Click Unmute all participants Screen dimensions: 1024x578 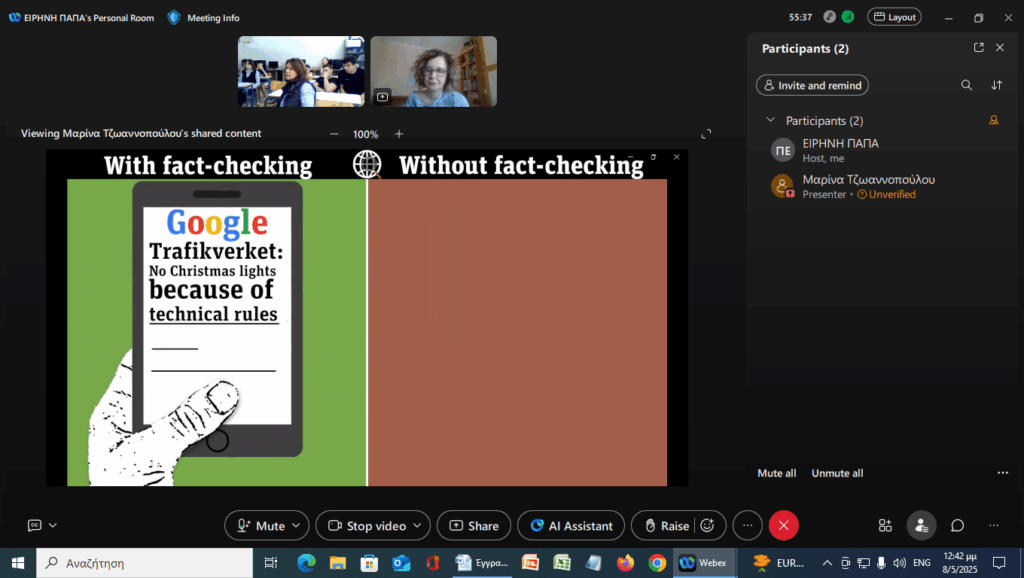pyautogui.click(x=837, y=473)
